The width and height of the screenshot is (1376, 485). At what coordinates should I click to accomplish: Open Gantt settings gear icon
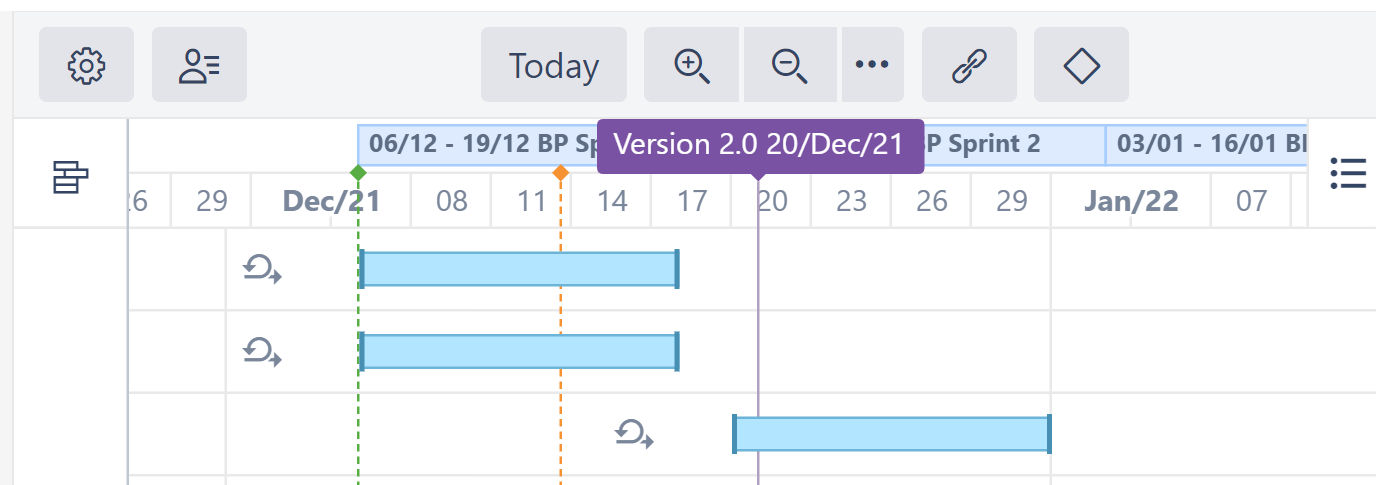click(86, 65)
